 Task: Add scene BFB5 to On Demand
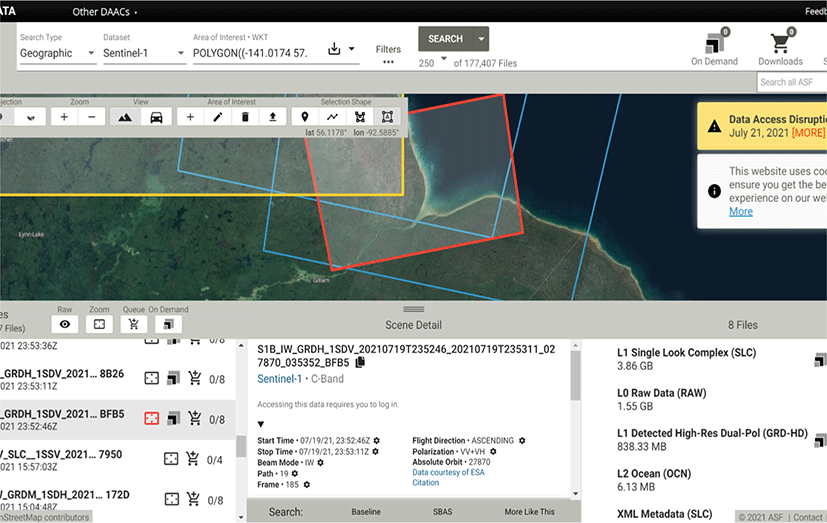point(173,418)
